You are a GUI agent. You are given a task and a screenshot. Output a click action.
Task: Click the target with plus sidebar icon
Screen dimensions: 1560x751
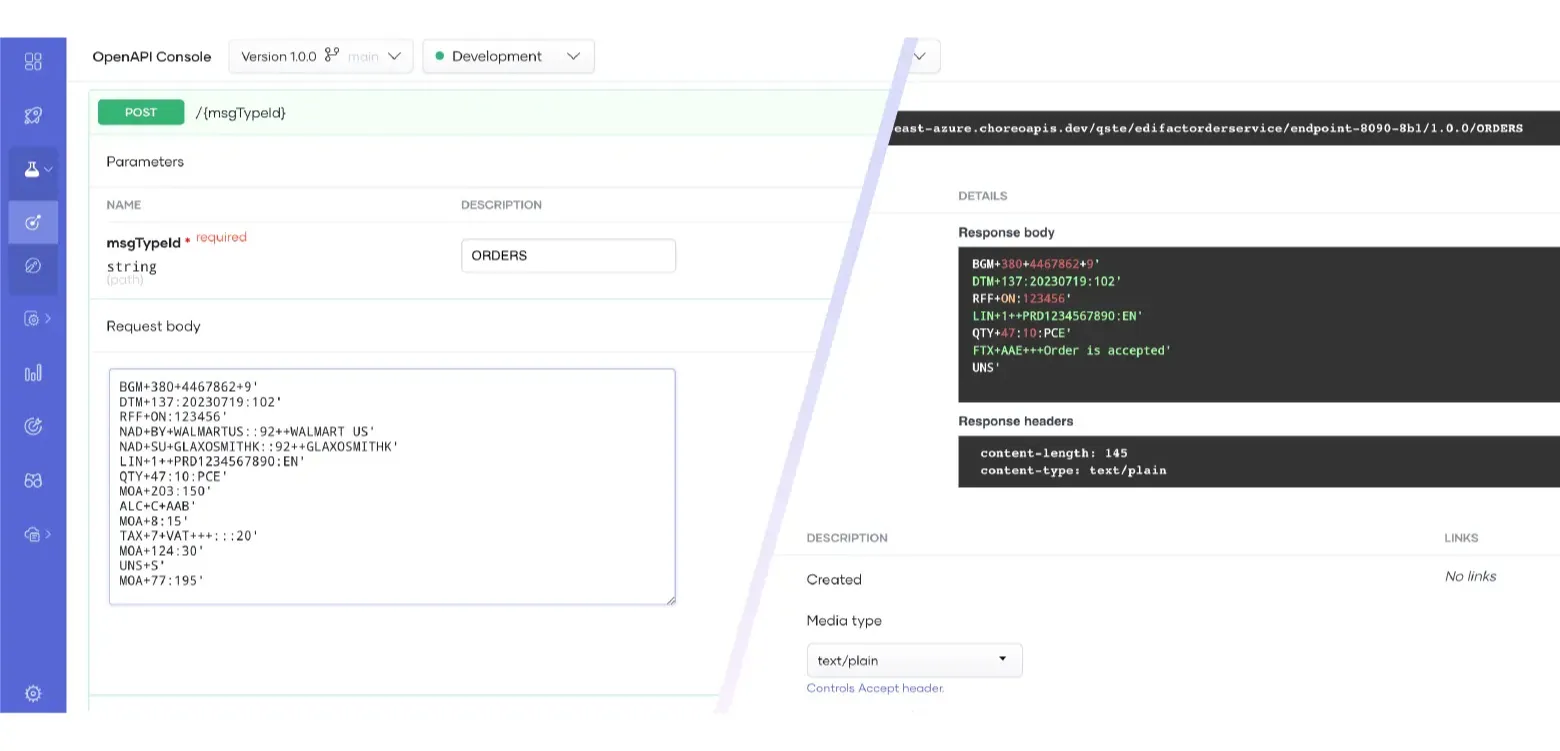[x=33, y=427]
